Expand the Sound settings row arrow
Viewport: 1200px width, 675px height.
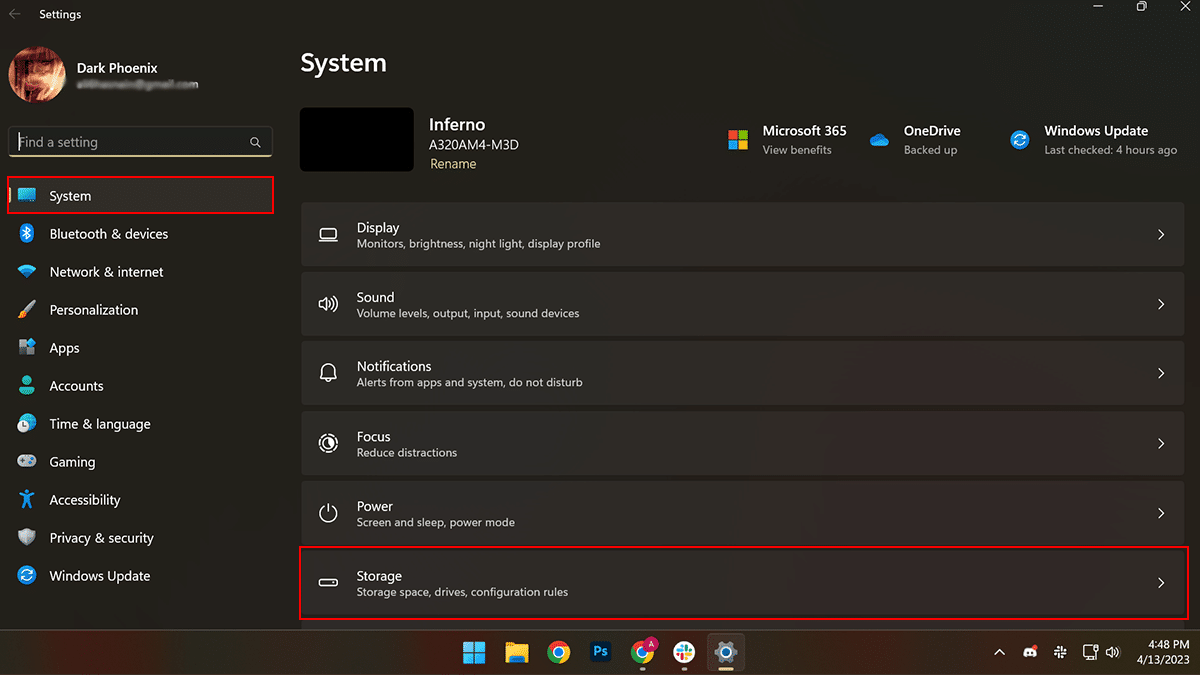pyautogui.click(x=1161, y=304)
